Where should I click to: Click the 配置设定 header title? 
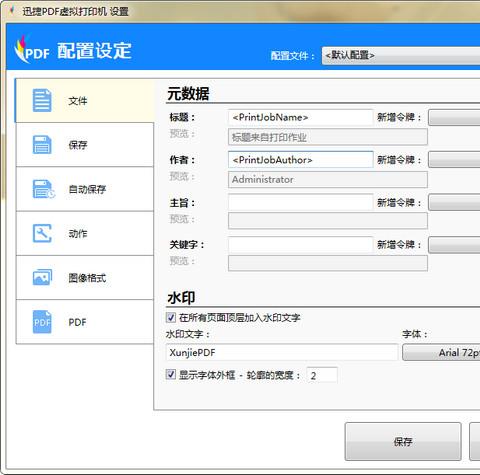click(x=95, y=51)
